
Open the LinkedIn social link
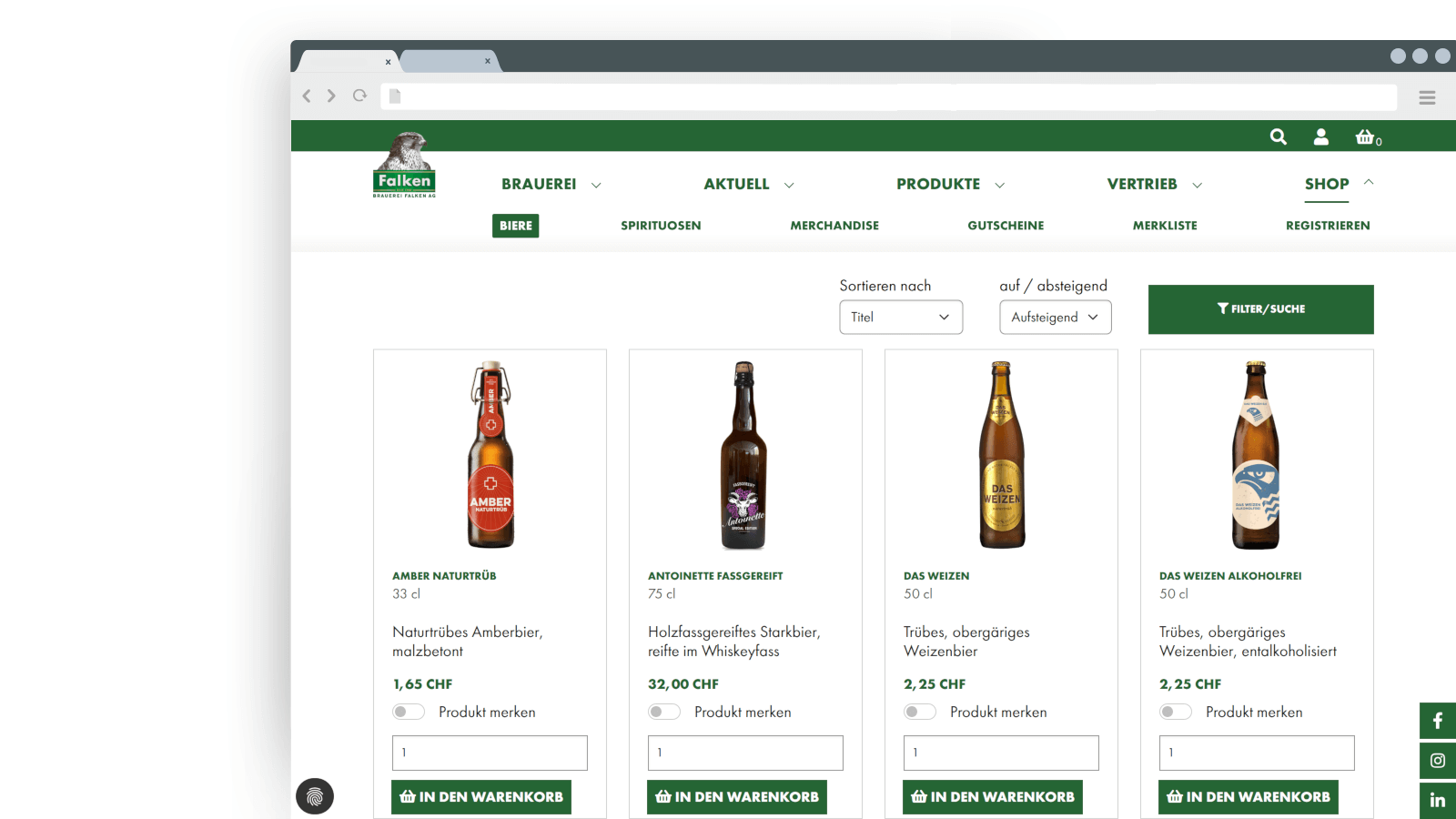1438,801
